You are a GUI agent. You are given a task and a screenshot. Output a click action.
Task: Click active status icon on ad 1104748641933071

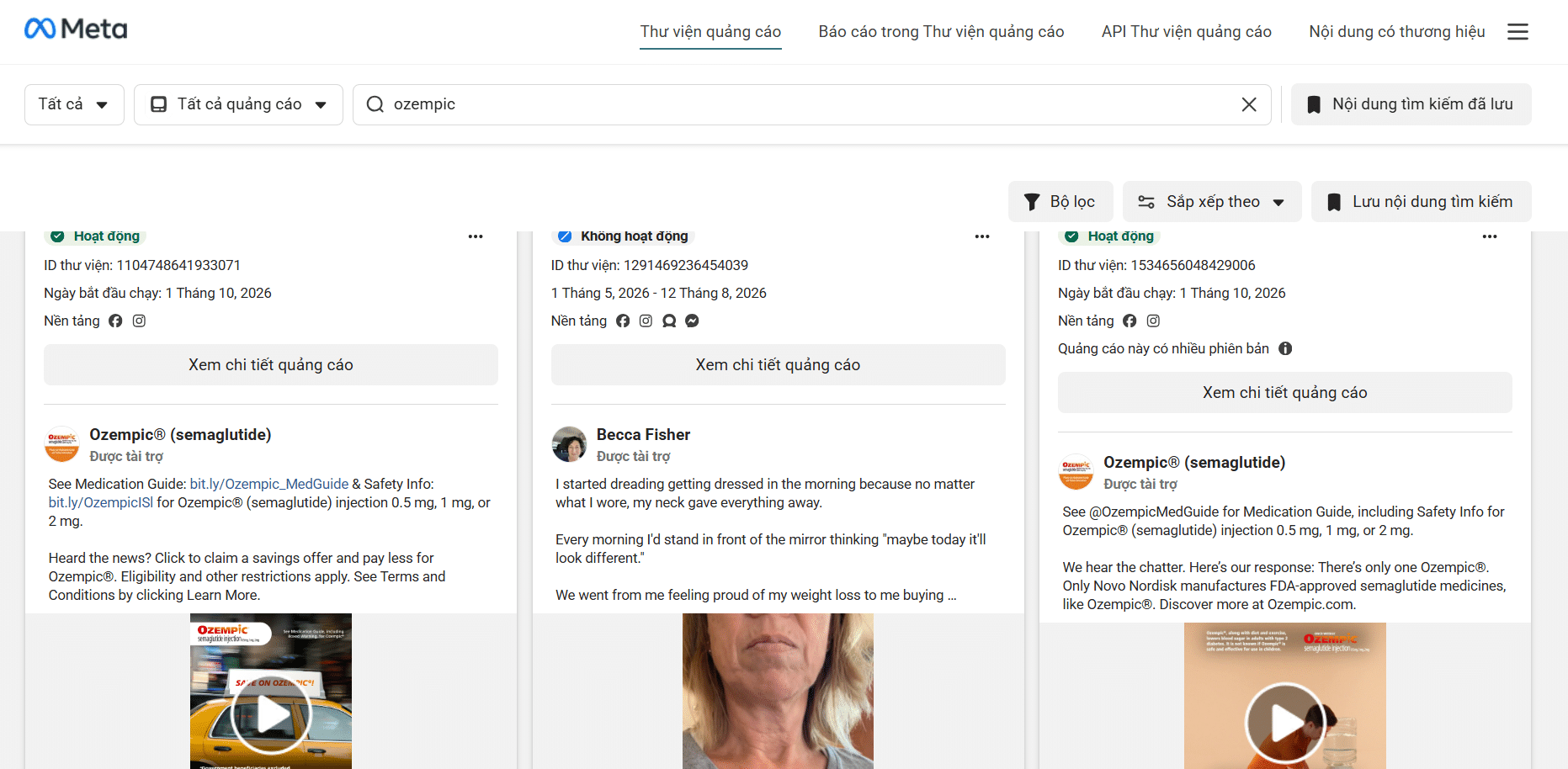[57, 236]
